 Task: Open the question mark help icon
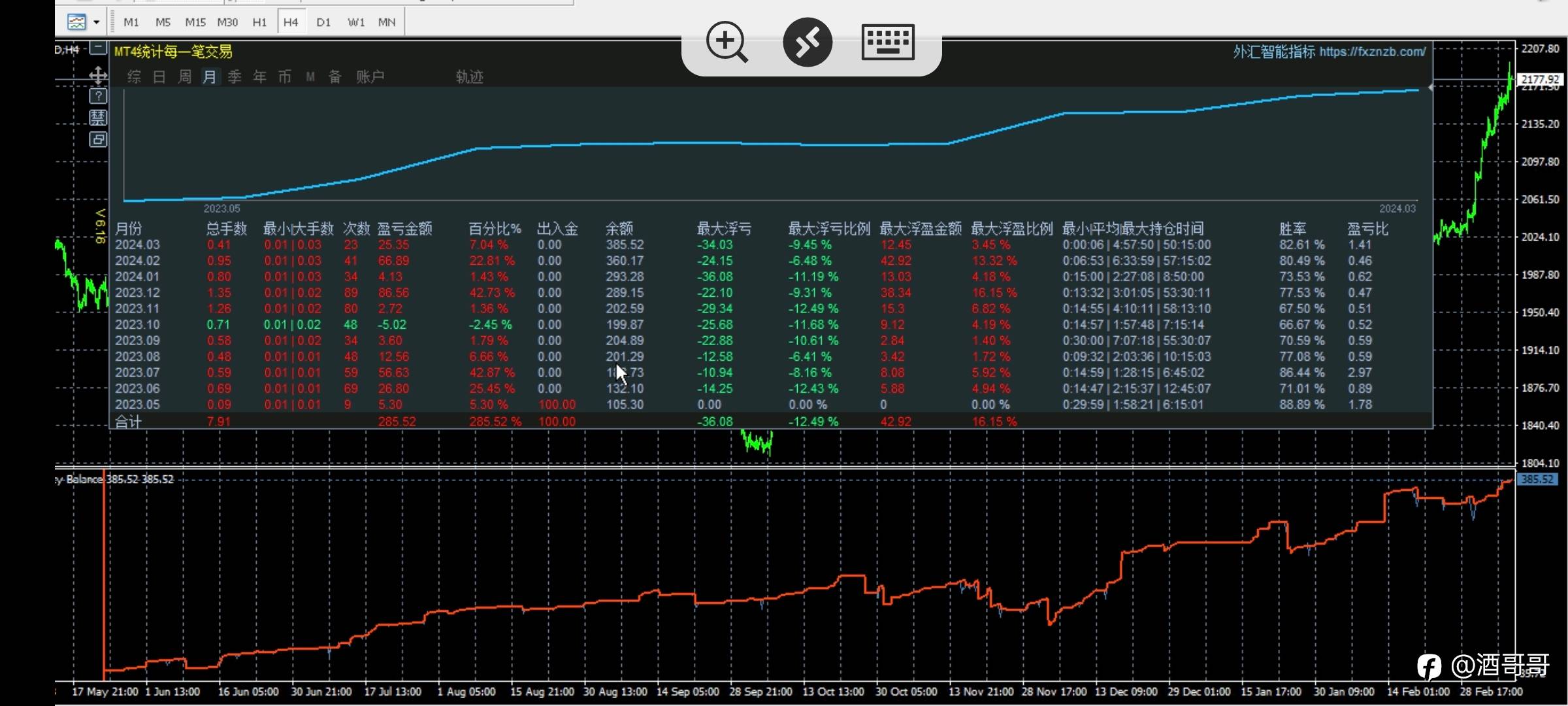[98, 97]
